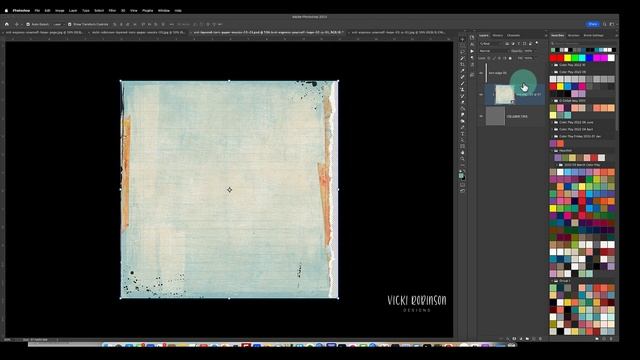The height and width of the screenshot is (360, 640).
Task: Open the Apple menu
Action: 6,11
